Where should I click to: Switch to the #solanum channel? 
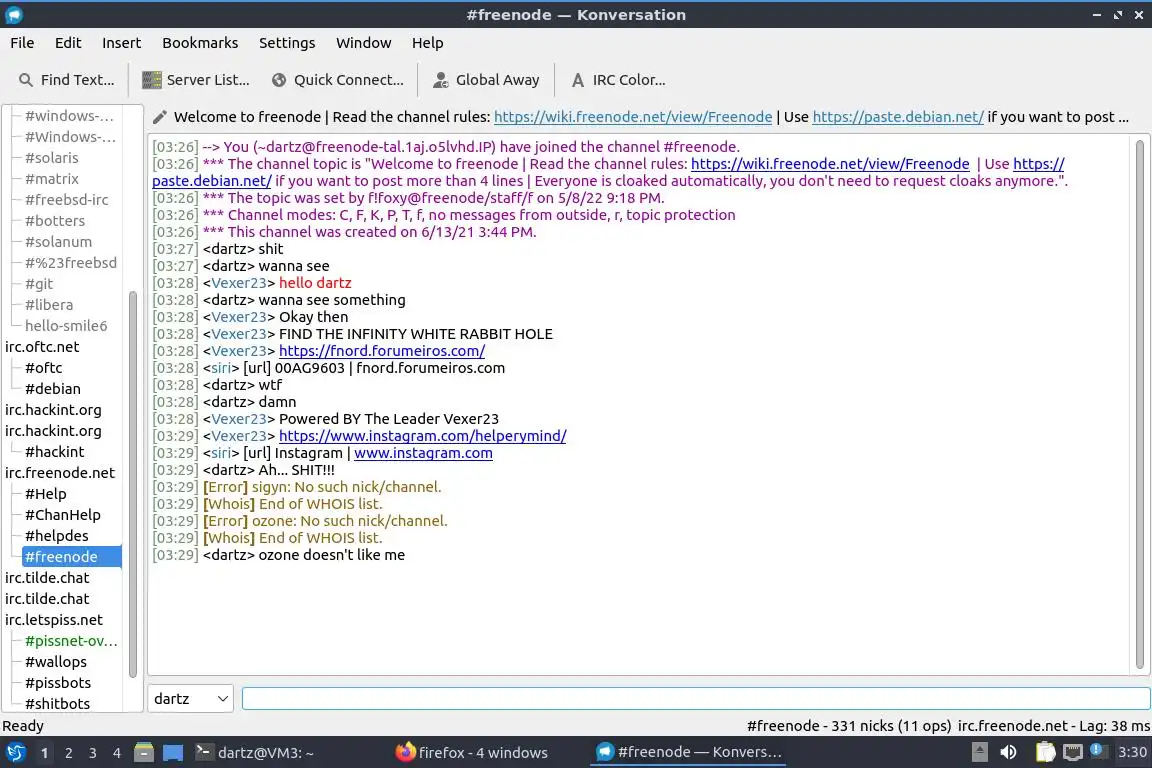[x=59, y=242]
